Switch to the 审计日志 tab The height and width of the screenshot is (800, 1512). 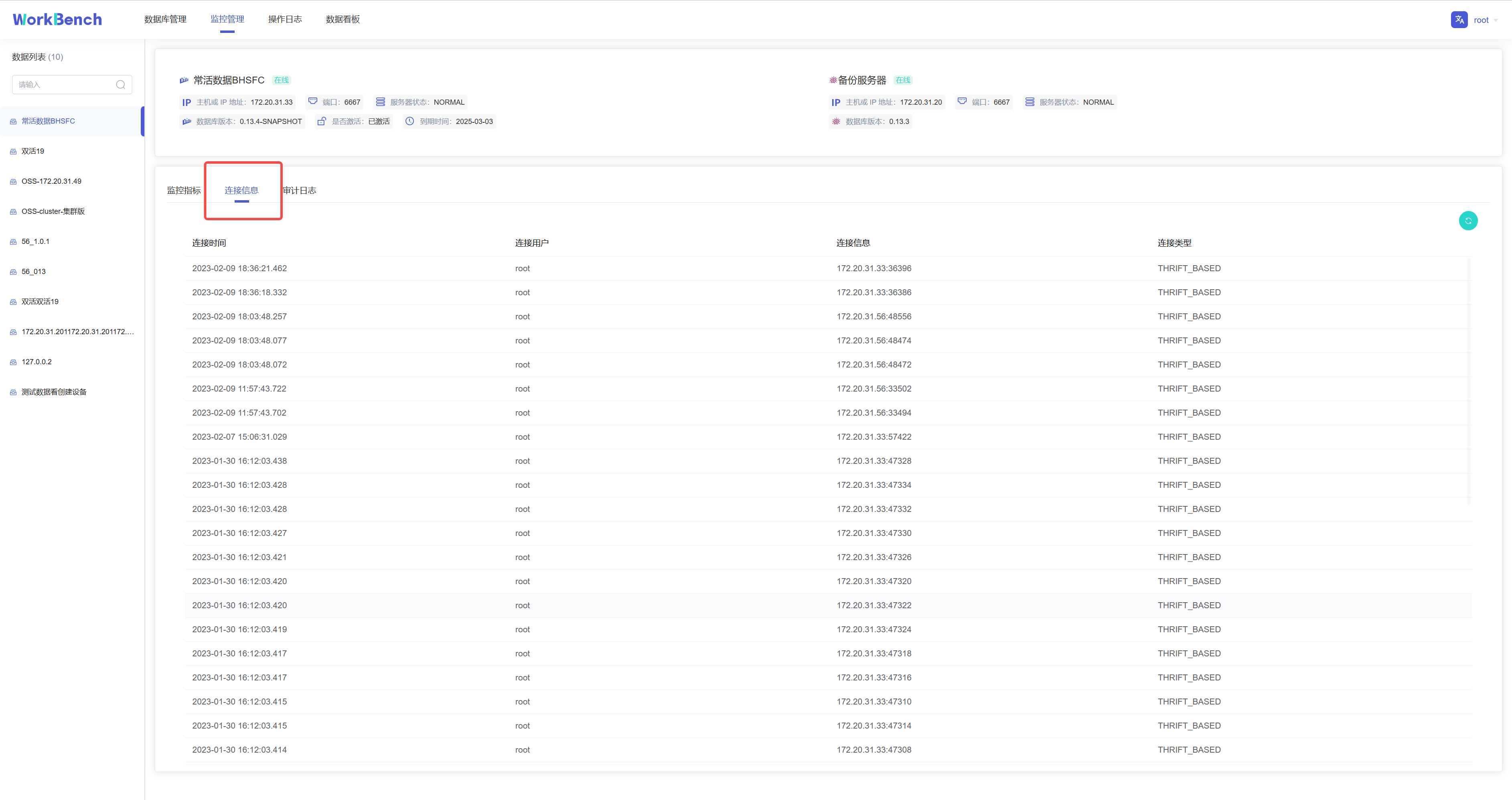tap(299, 190)
